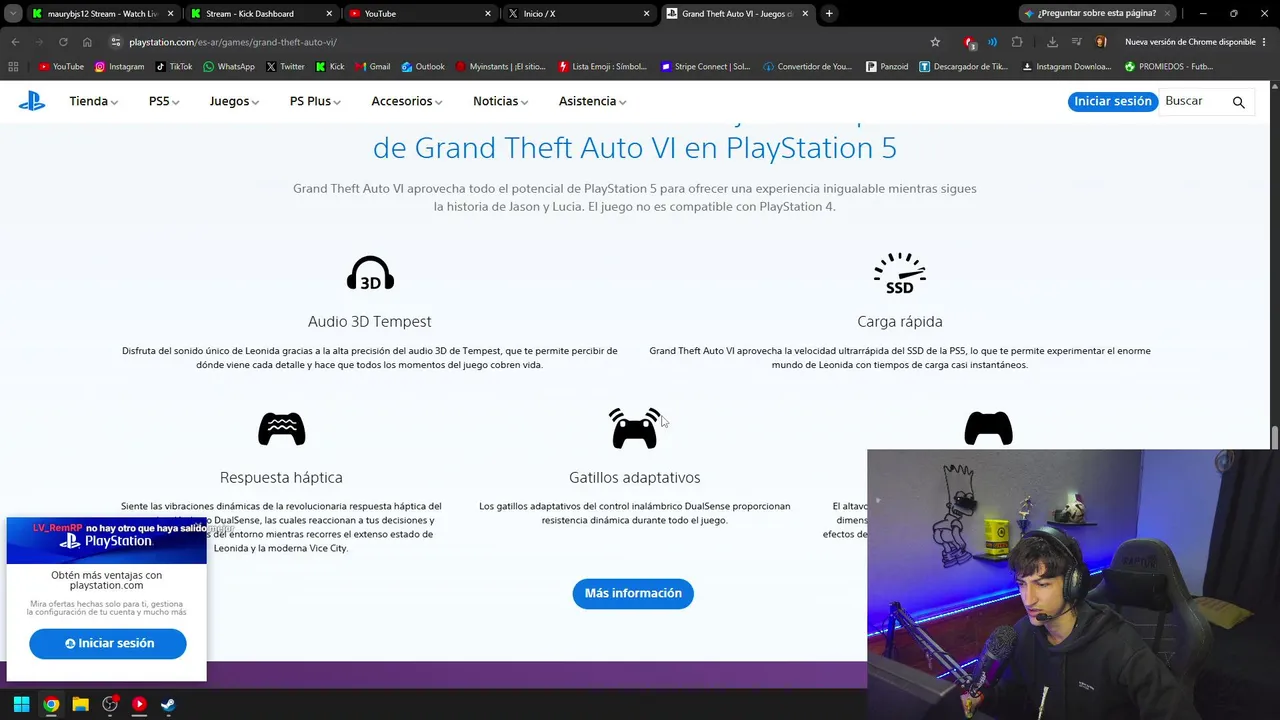Click the Gatillos adaptativos controller icon
Image resolution: width=1280 pixels, height=720 pixels.
point(635,428)
